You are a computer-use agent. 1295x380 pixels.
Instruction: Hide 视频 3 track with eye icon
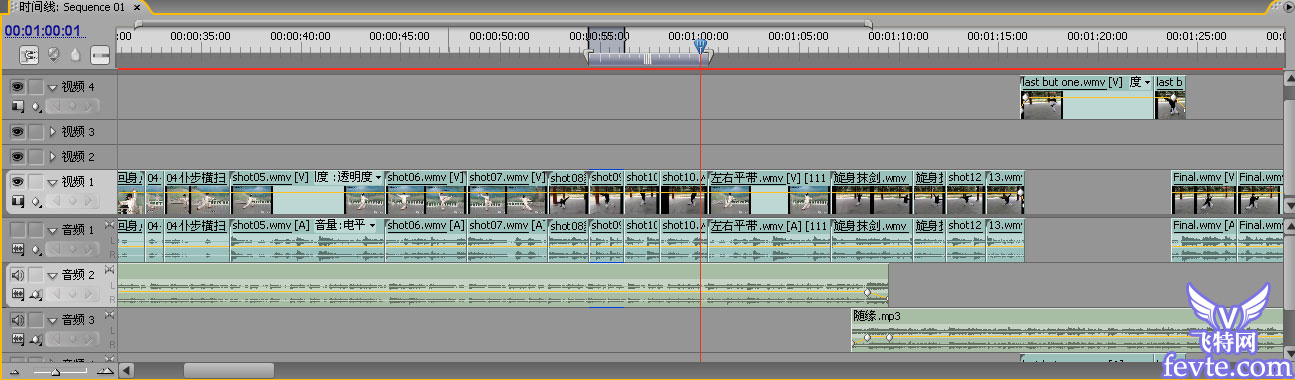click(17, 131)
